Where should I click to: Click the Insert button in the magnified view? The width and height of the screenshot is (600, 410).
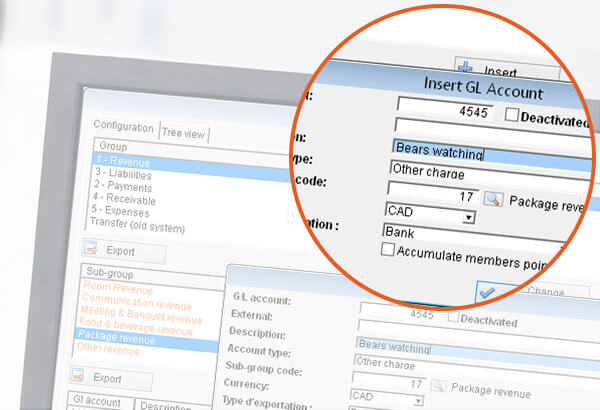[x=507, y=69]
